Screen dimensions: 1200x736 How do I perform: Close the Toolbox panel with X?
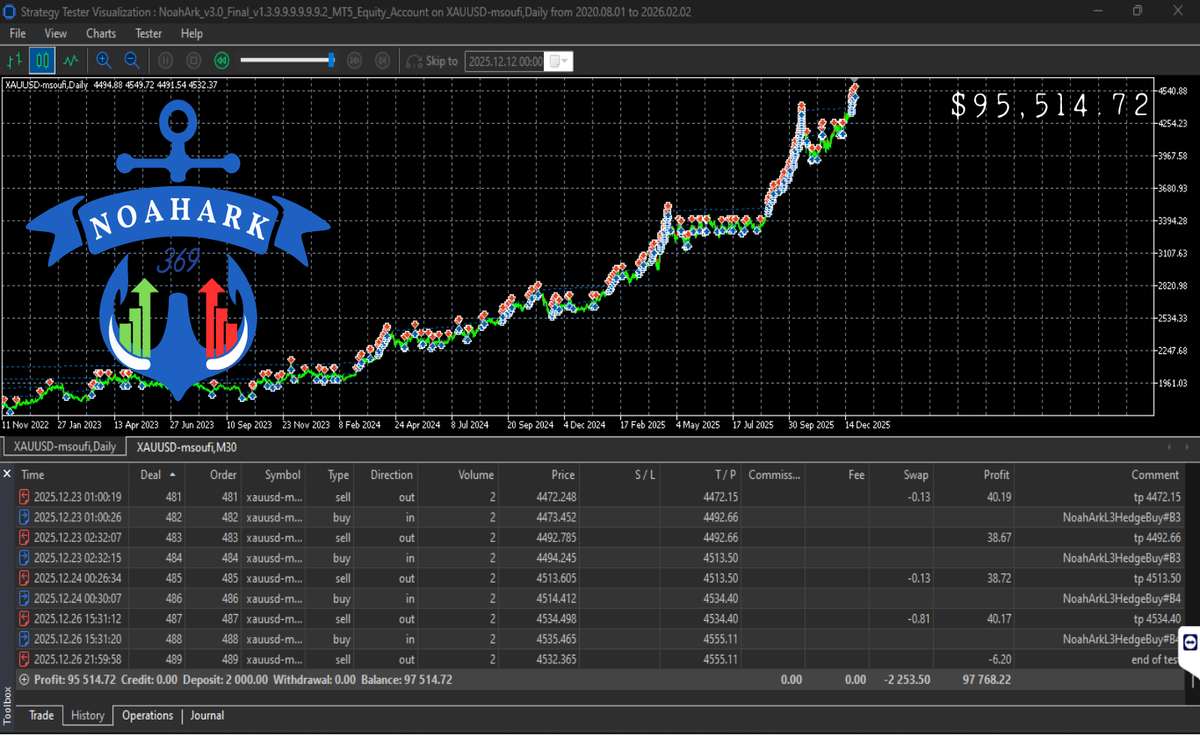(7, 474)
